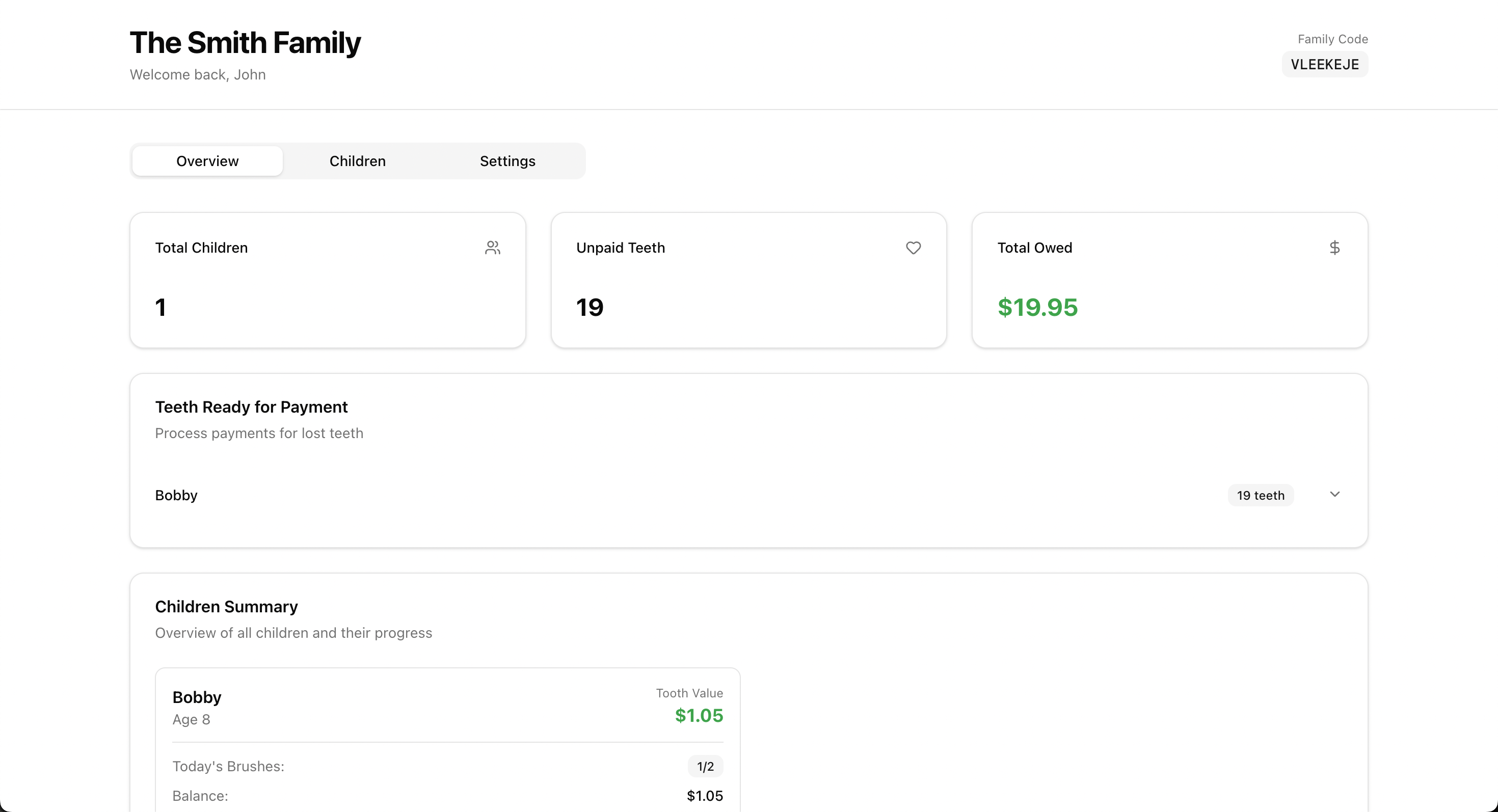Click the Children Summary heading
This screenshot has height=812, width=1498.
pyautogui.click(x=226, y=606)
